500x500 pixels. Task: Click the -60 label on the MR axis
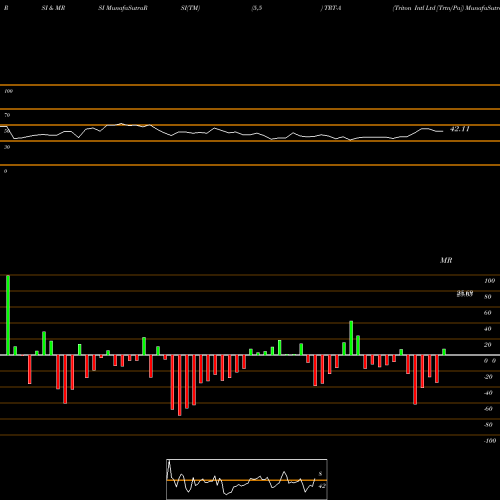[488, 409]
